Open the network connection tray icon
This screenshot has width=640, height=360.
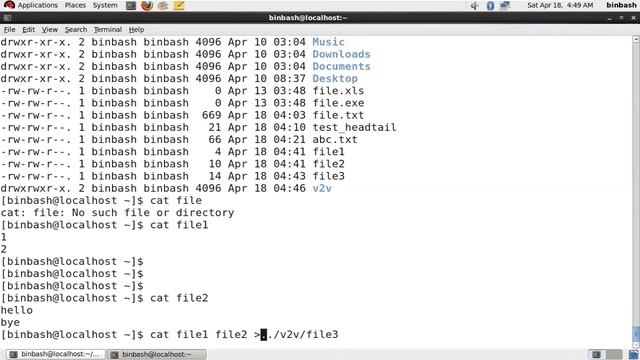point(505,5)
